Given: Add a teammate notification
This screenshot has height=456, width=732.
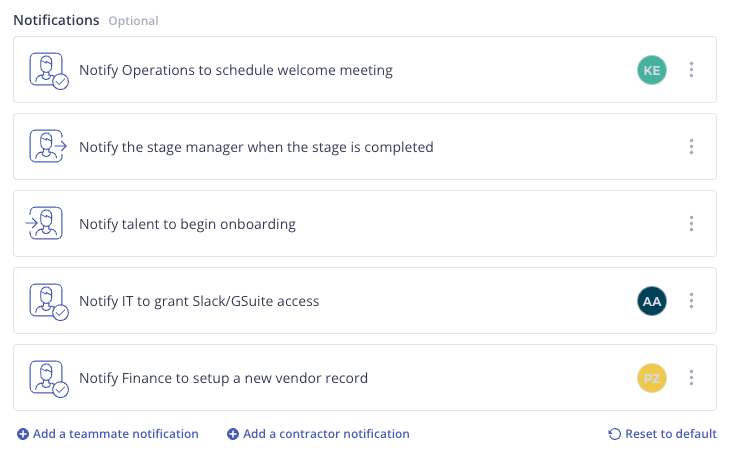Looking at the screenshot, I should click(x=108, y=434).
